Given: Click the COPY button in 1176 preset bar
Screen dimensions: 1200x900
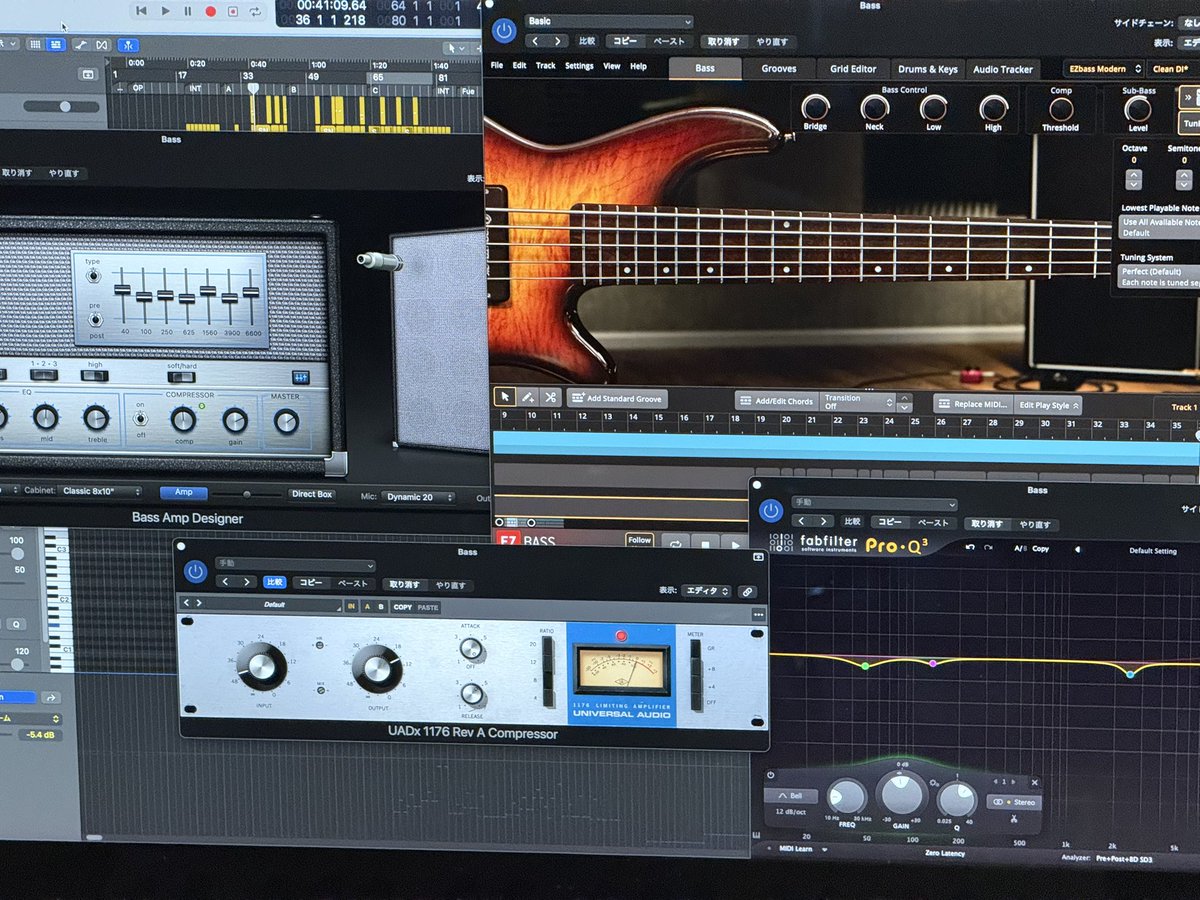Looking at the screenshot, I should pos(402,607).
